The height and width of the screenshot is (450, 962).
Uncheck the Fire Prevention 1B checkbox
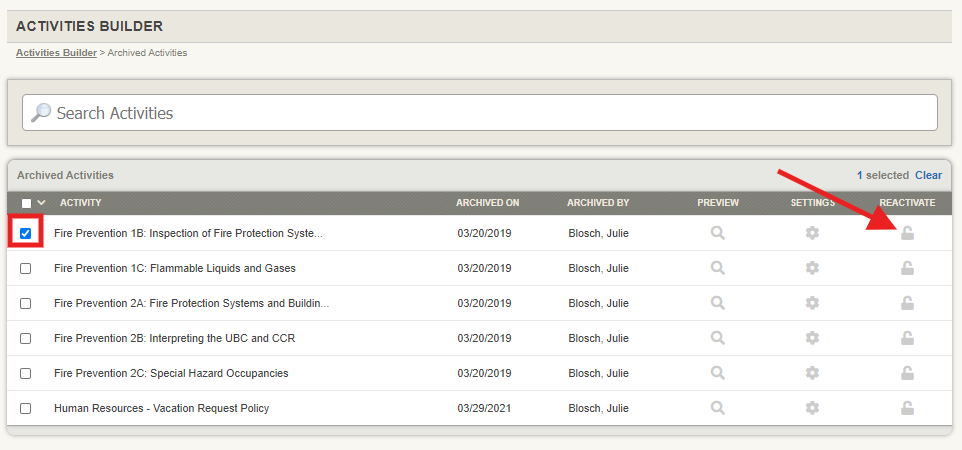click(26, 234)
